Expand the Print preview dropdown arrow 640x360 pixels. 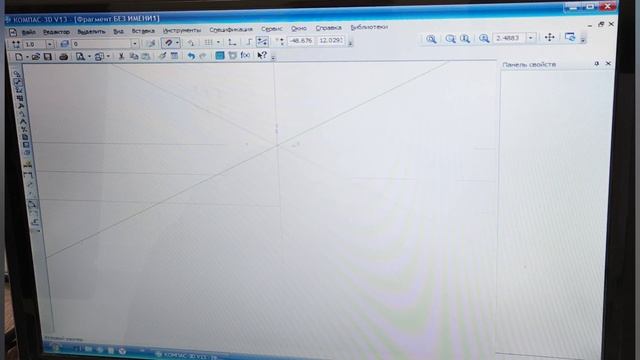click(x=89, y=57)
